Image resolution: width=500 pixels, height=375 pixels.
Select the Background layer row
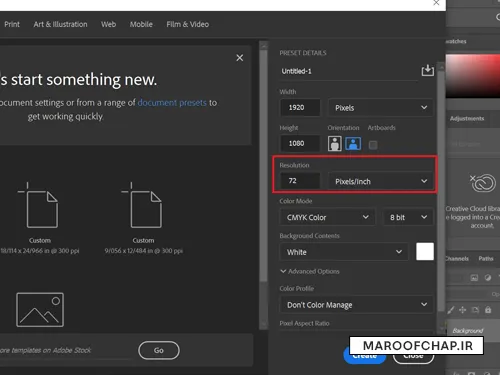(473, 331)
